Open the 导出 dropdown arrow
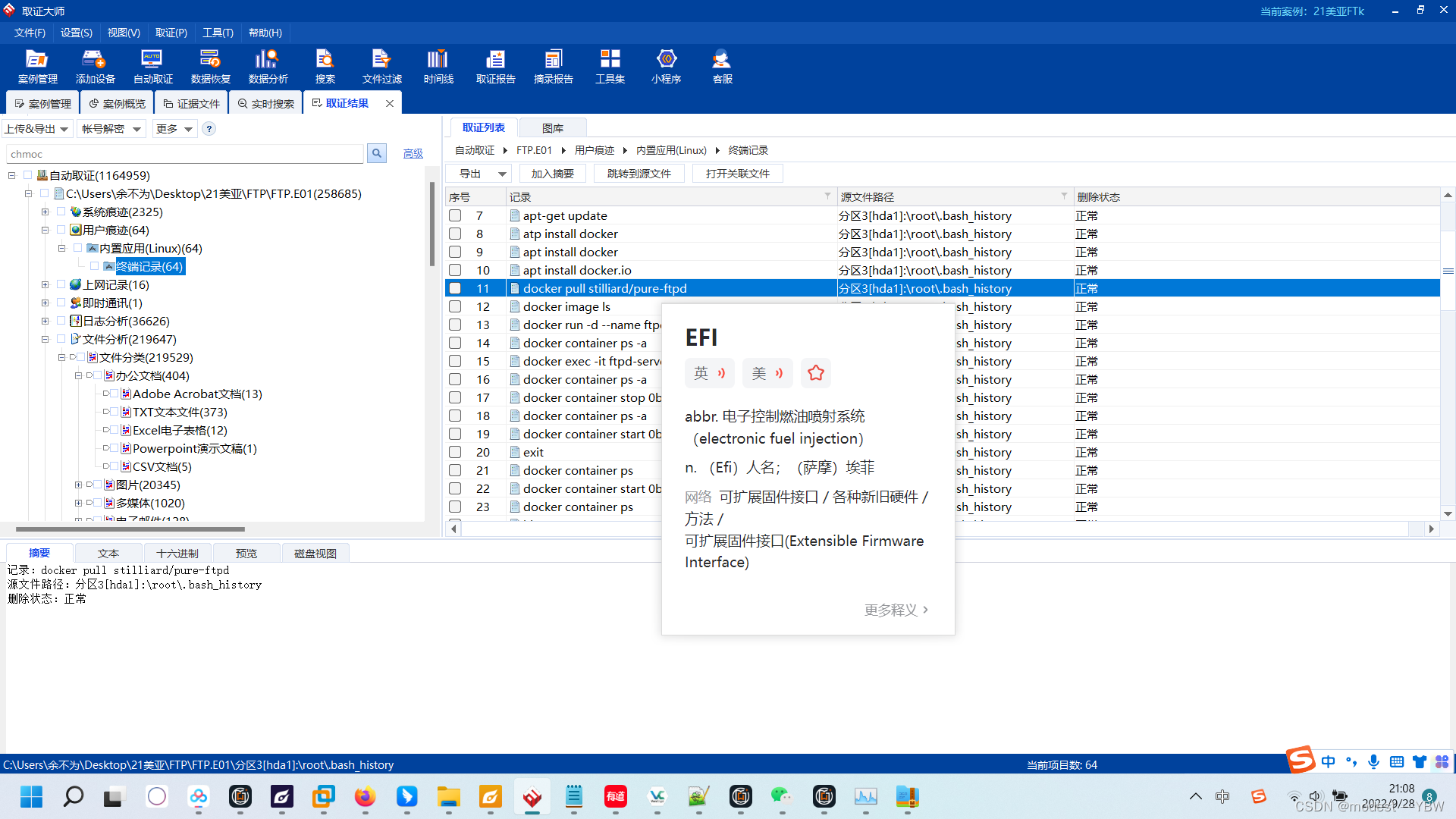The image size is (1456, 819). 502,174
